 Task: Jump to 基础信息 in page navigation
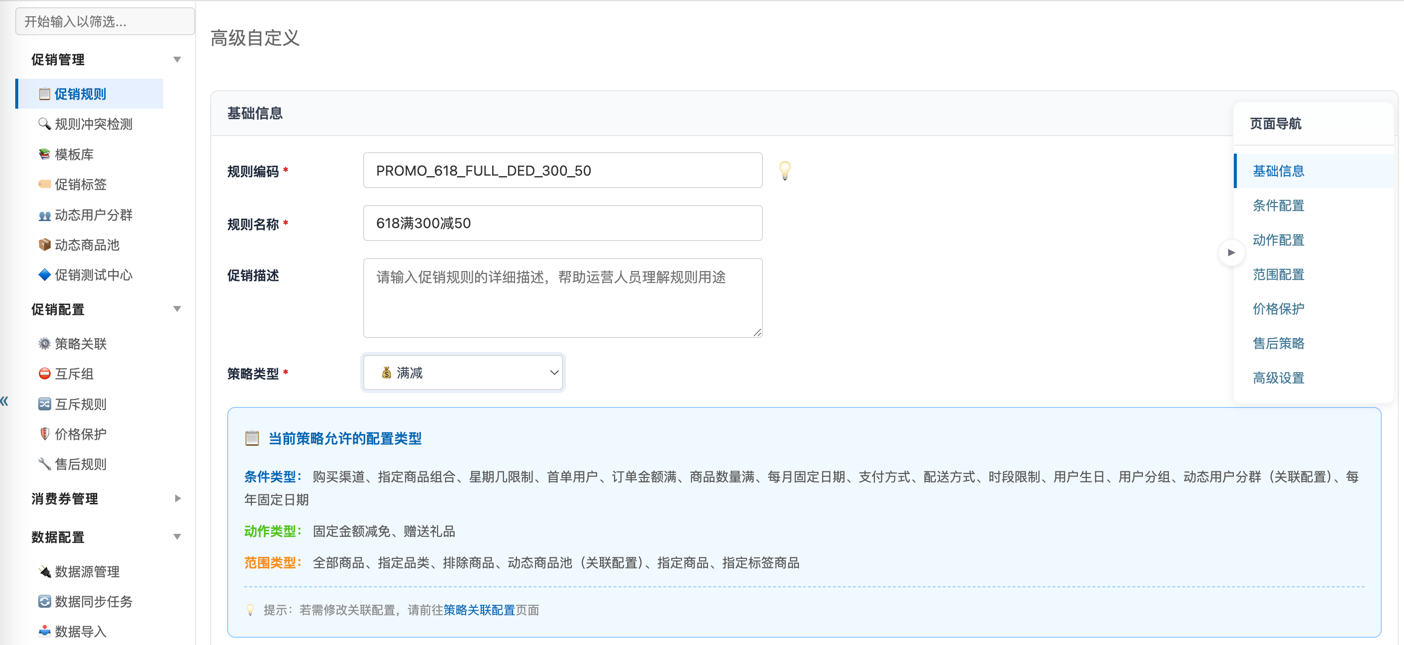point(1314,171)
